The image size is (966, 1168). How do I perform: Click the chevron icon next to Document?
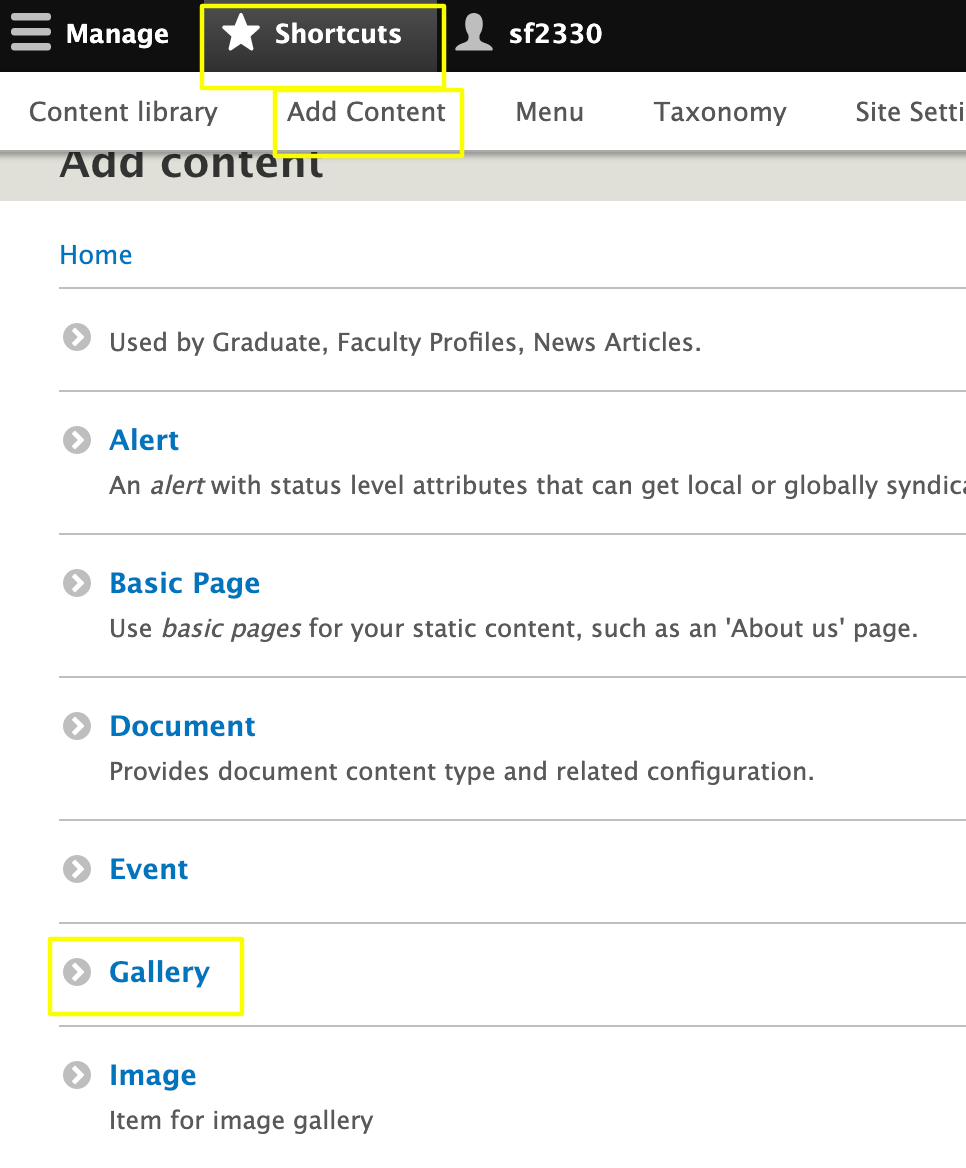76,726
